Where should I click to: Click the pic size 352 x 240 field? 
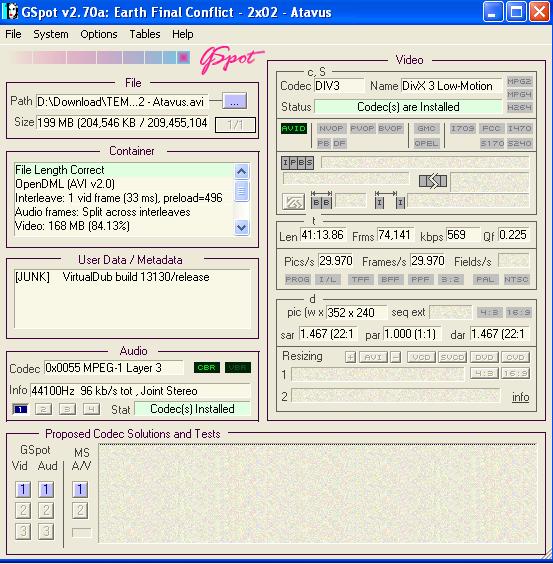tap(356, 313)
